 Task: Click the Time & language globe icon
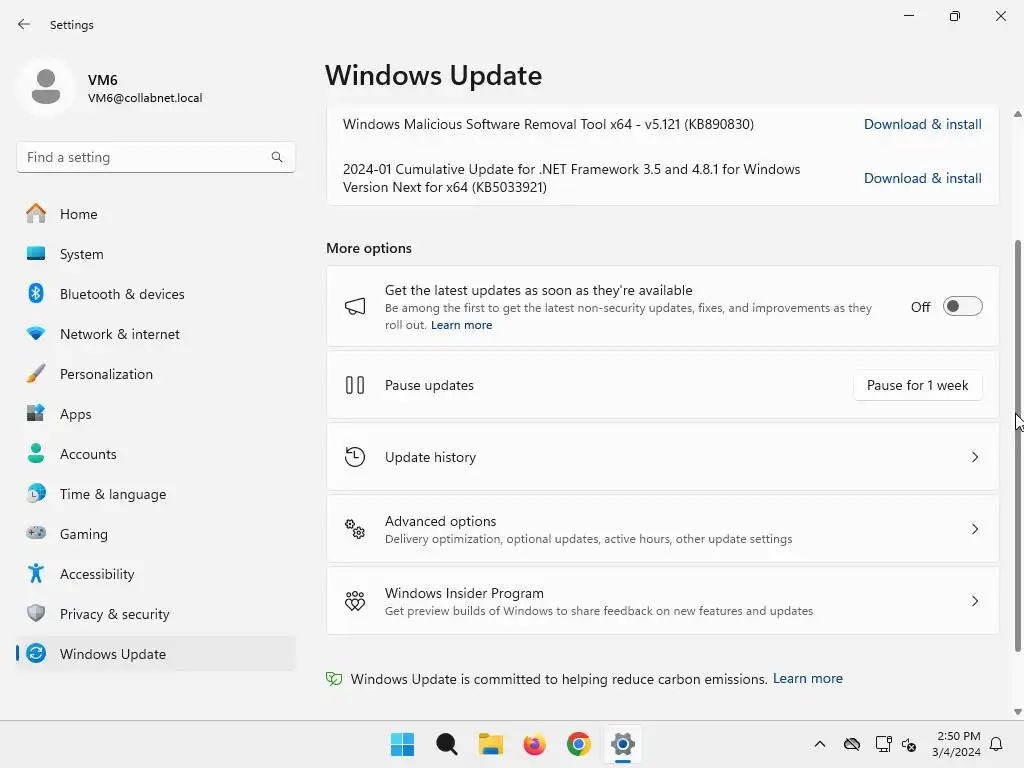[36, 494]
